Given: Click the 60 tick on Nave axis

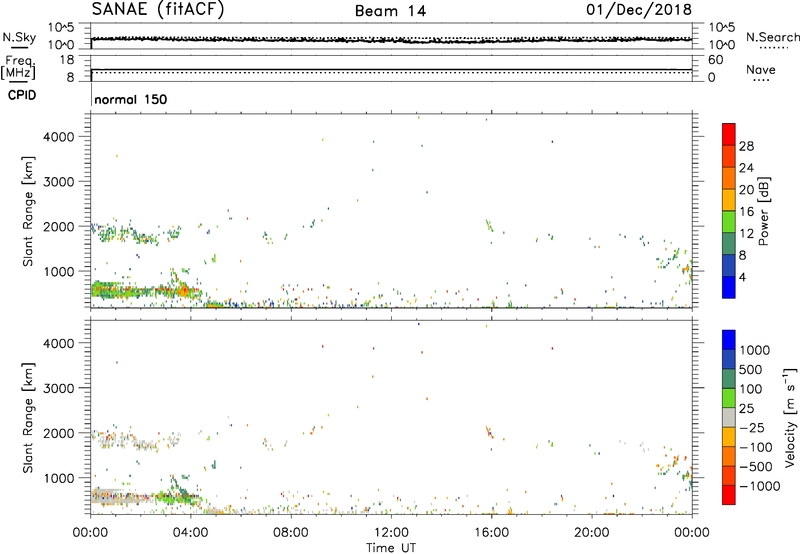Looking at the screenshot, I should pyautogui.click(x=716, y=60).
